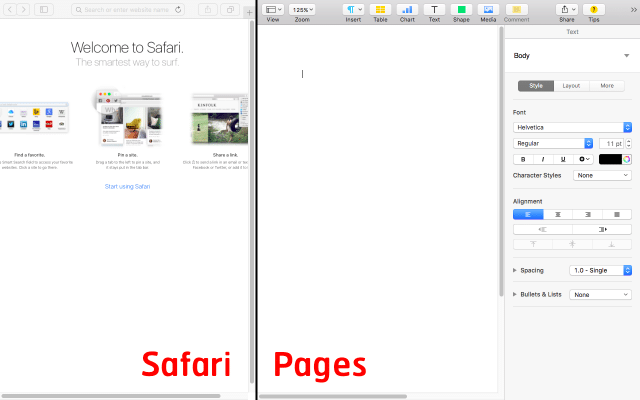
Task: Click font size stepper arrows
Action: [629, 143]
